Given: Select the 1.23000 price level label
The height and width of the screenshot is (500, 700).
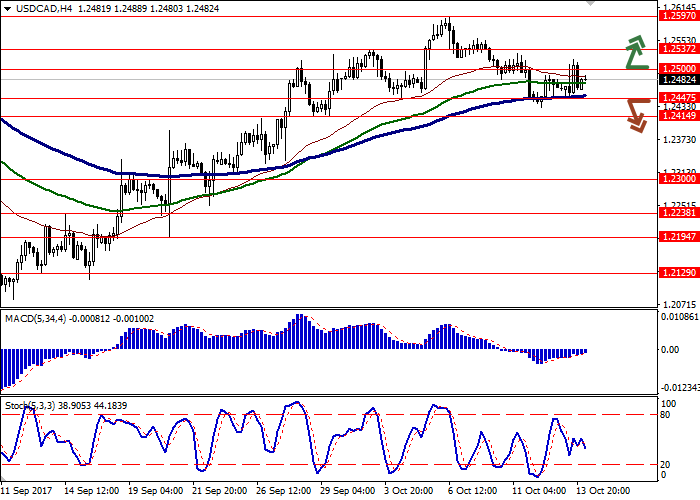Looking at the screenshot, I should (679, 179).
